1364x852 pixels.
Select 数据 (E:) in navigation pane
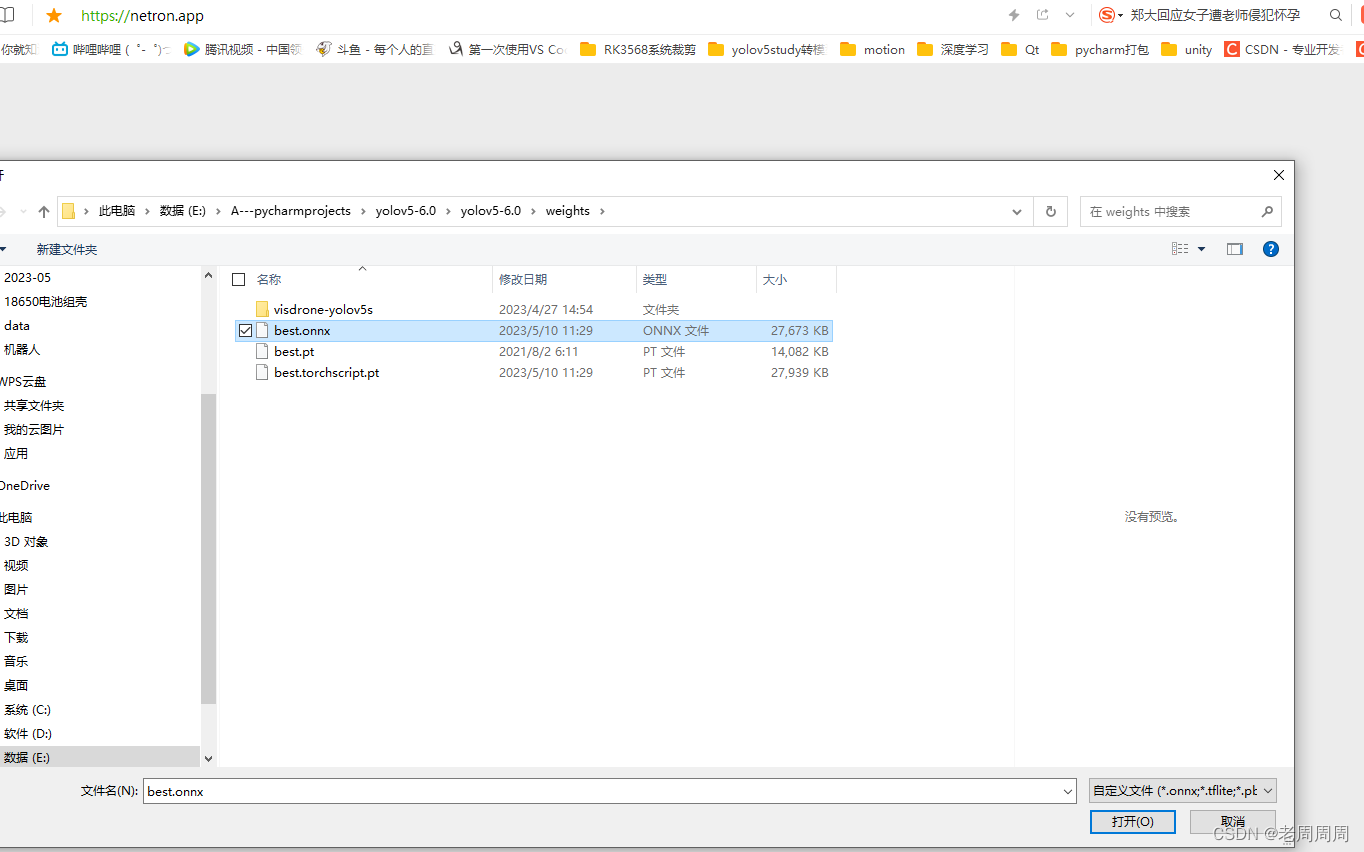27,757
